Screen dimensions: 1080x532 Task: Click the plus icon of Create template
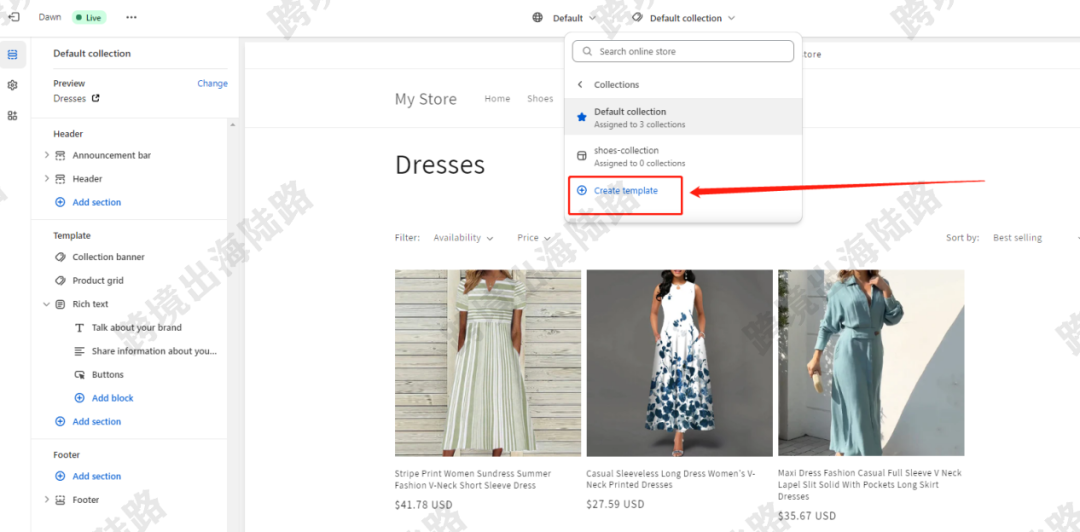pos(581,190)
